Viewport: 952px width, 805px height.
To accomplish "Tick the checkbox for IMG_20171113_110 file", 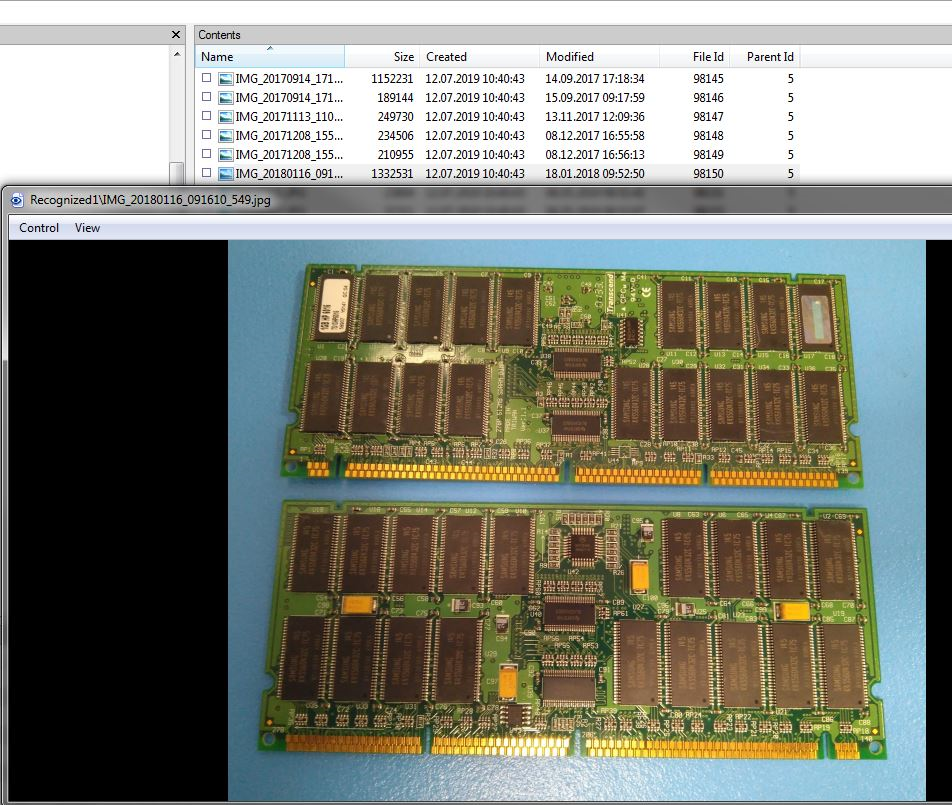I will tap(207, 116).
